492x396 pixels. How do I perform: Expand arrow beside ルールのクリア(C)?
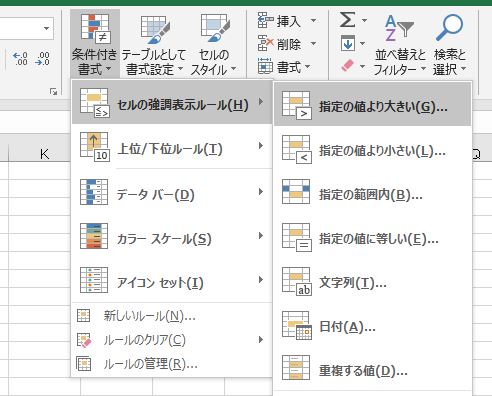click(x=261, y=339)
